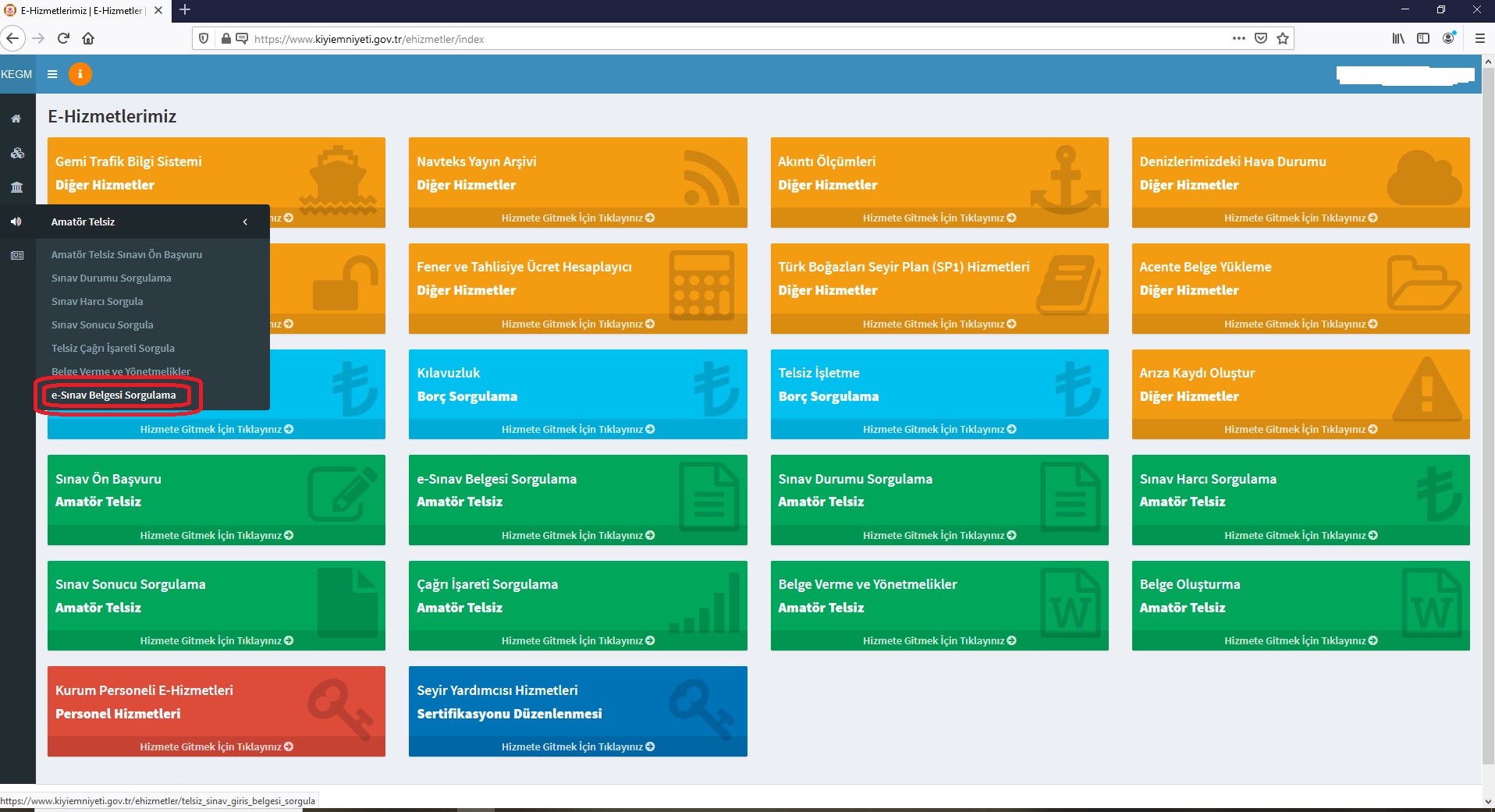
Task: Open green e-Sınav Belgesi Sorgulama card link
Action: [x=577, y=535]
